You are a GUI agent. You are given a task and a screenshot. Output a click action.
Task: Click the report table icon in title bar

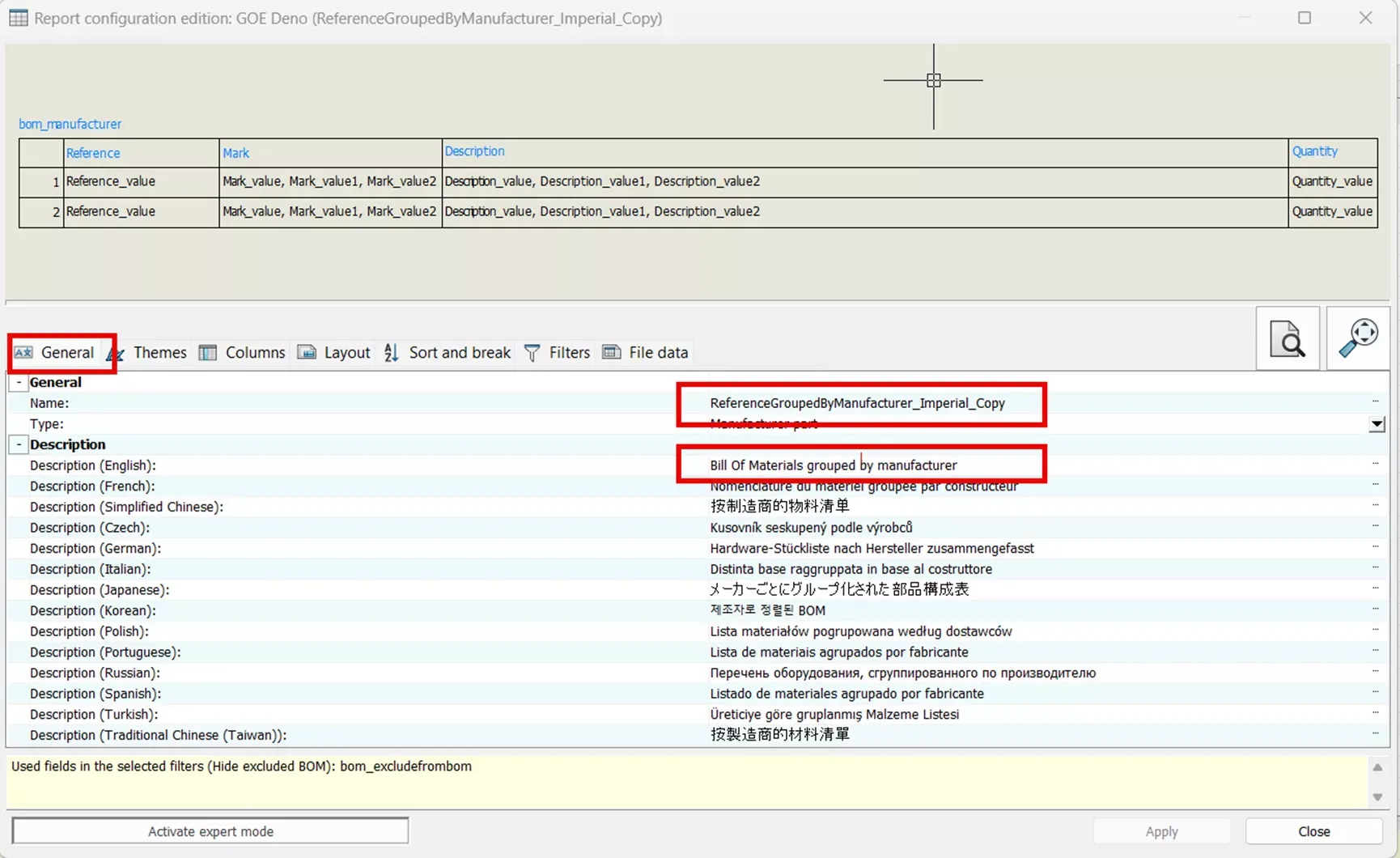[18, 18]
